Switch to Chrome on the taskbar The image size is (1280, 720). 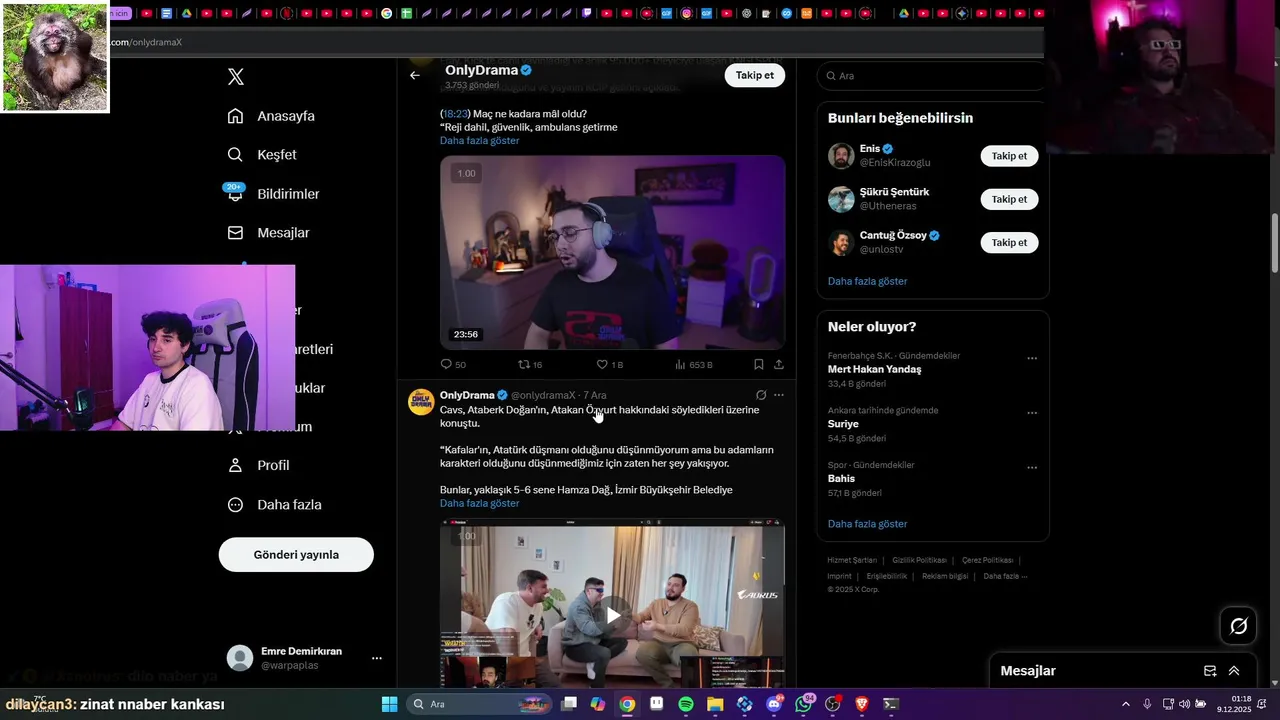point(627,704)
